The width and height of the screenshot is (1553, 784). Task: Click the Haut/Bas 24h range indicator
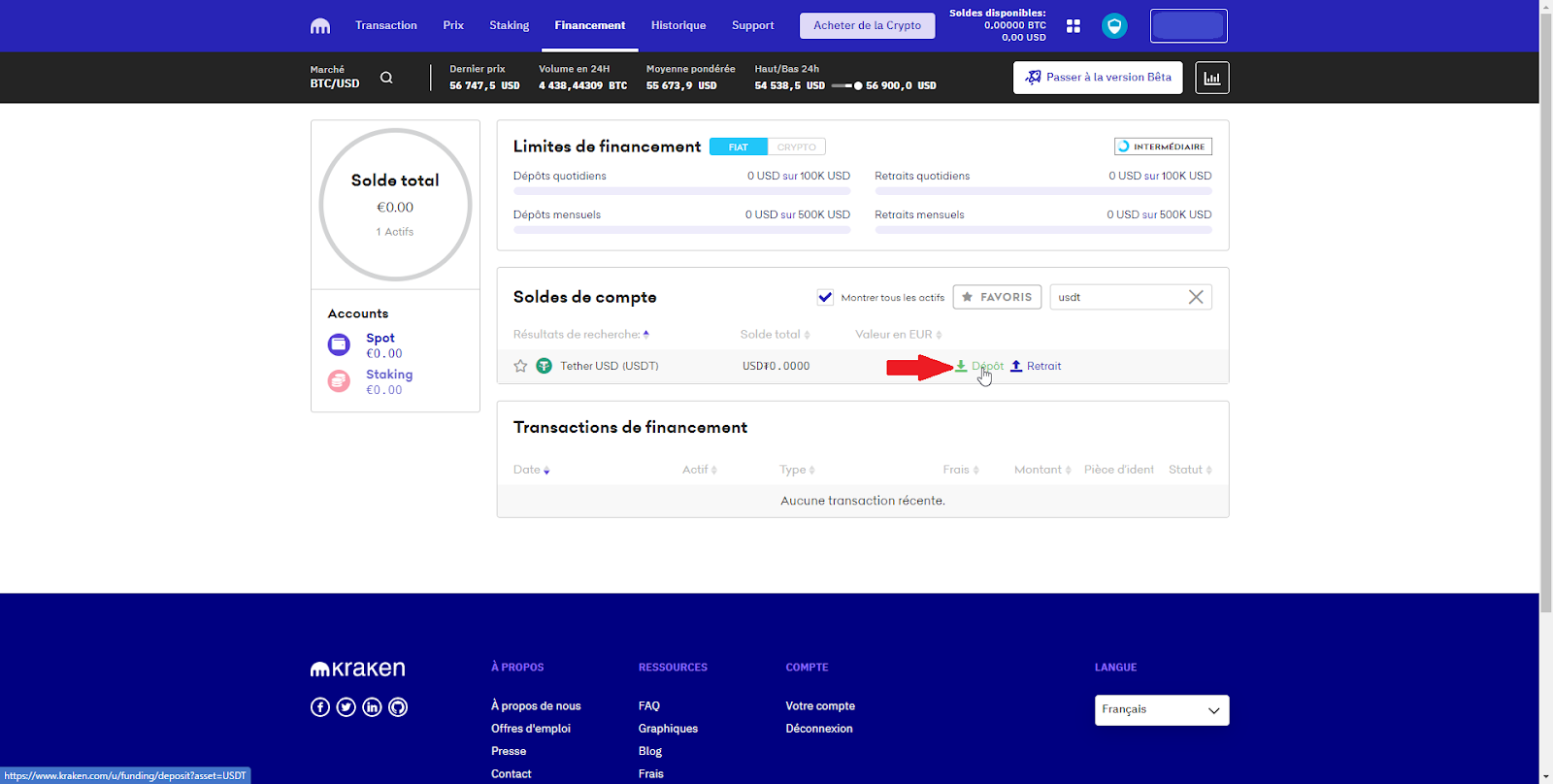coord(847,85)
